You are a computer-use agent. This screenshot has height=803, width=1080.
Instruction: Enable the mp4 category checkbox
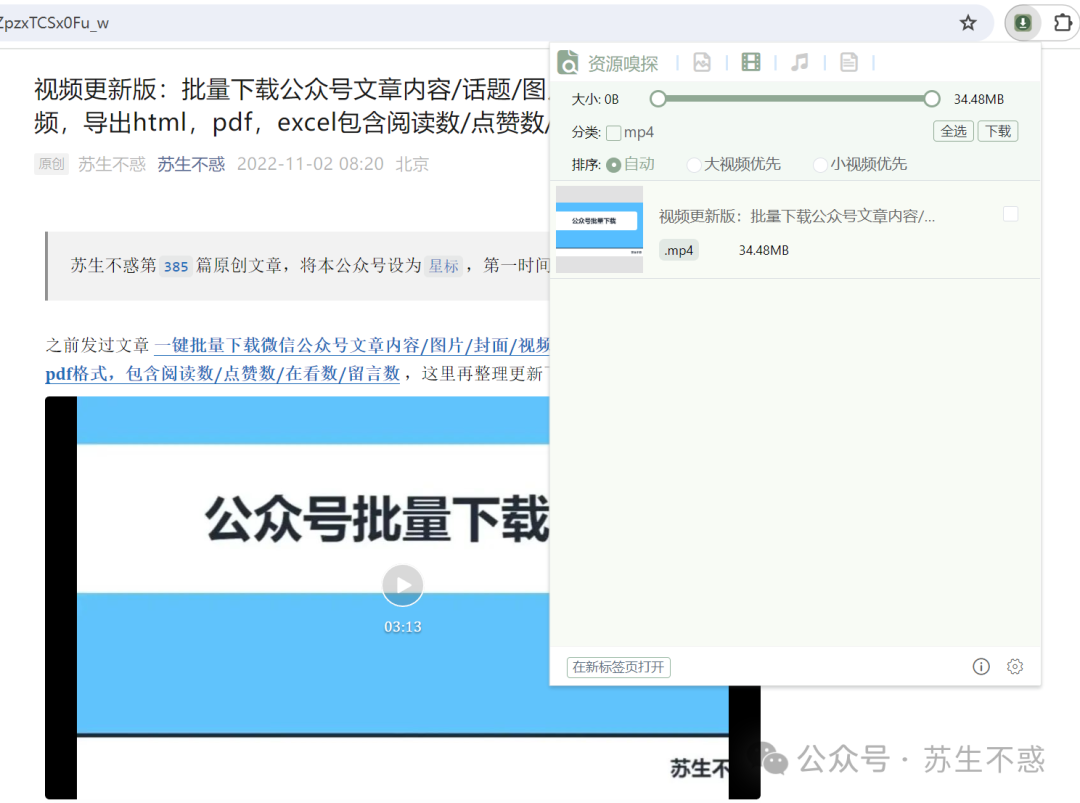coord(614,132)
